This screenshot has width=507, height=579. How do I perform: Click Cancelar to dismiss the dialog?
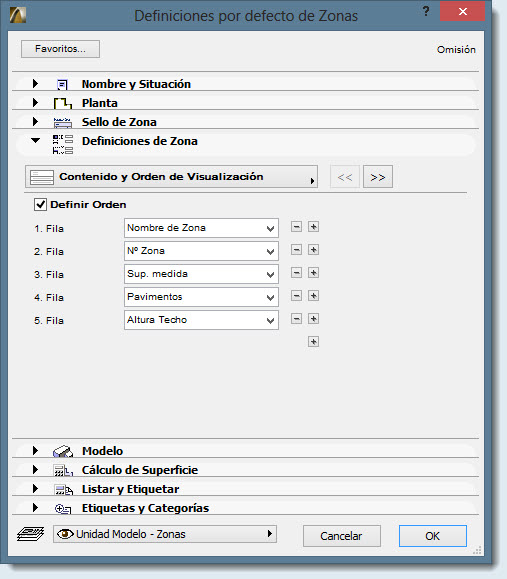(x=342, y=536)
